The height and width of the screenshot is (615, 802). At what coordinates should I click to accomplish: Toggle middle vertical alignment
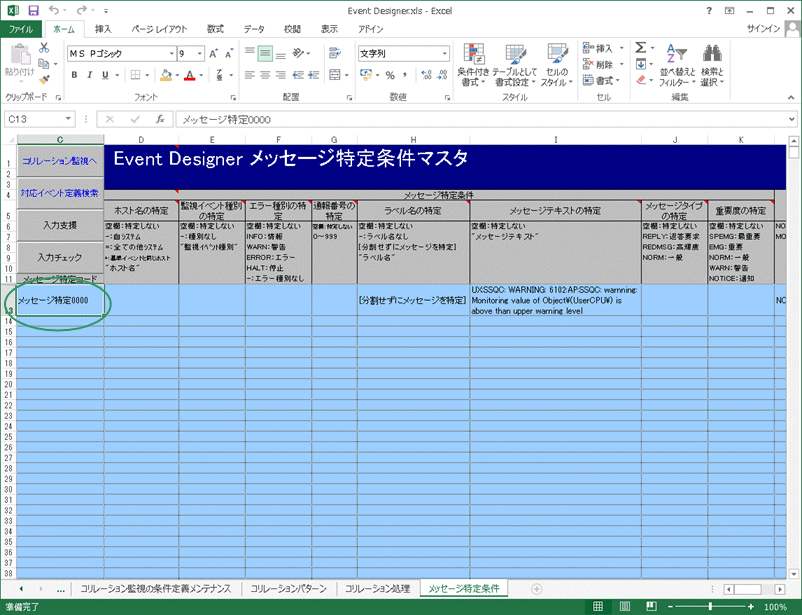[265, 53]
